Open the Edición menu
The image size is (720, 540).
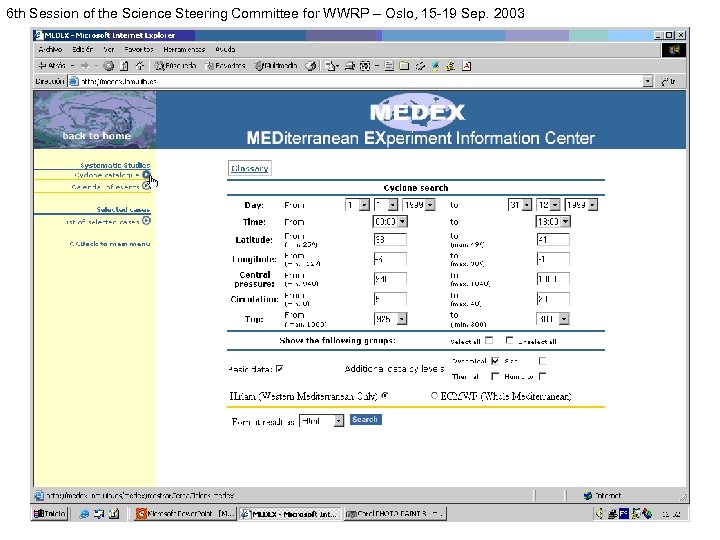click(83, 49)
